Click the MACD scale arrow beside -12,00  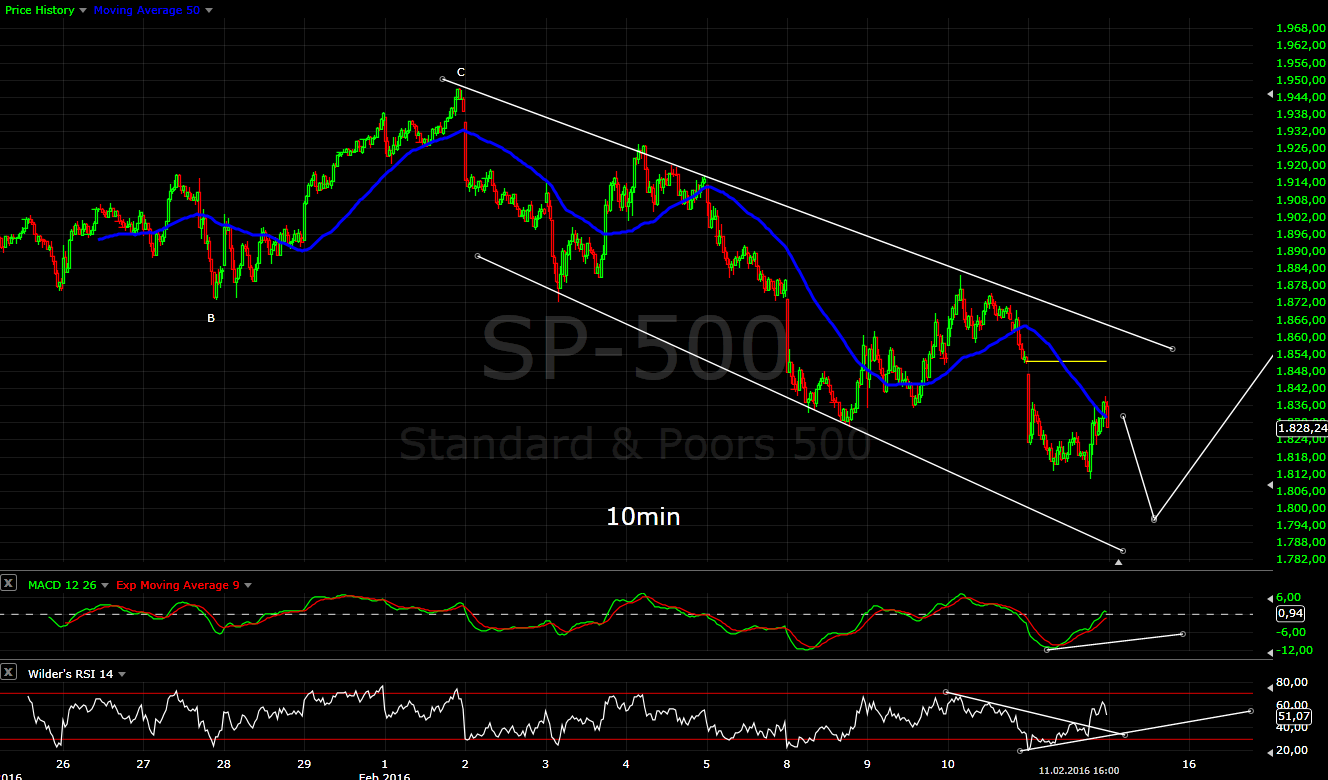point(1270,652)
